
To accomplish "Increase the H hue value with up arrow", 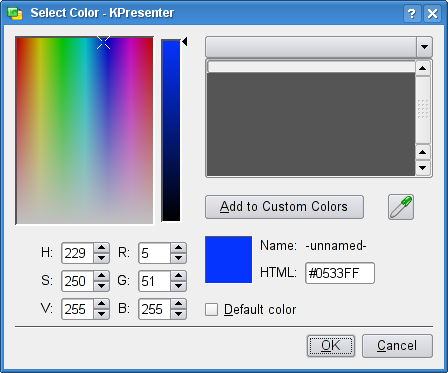I will [101, 248].
